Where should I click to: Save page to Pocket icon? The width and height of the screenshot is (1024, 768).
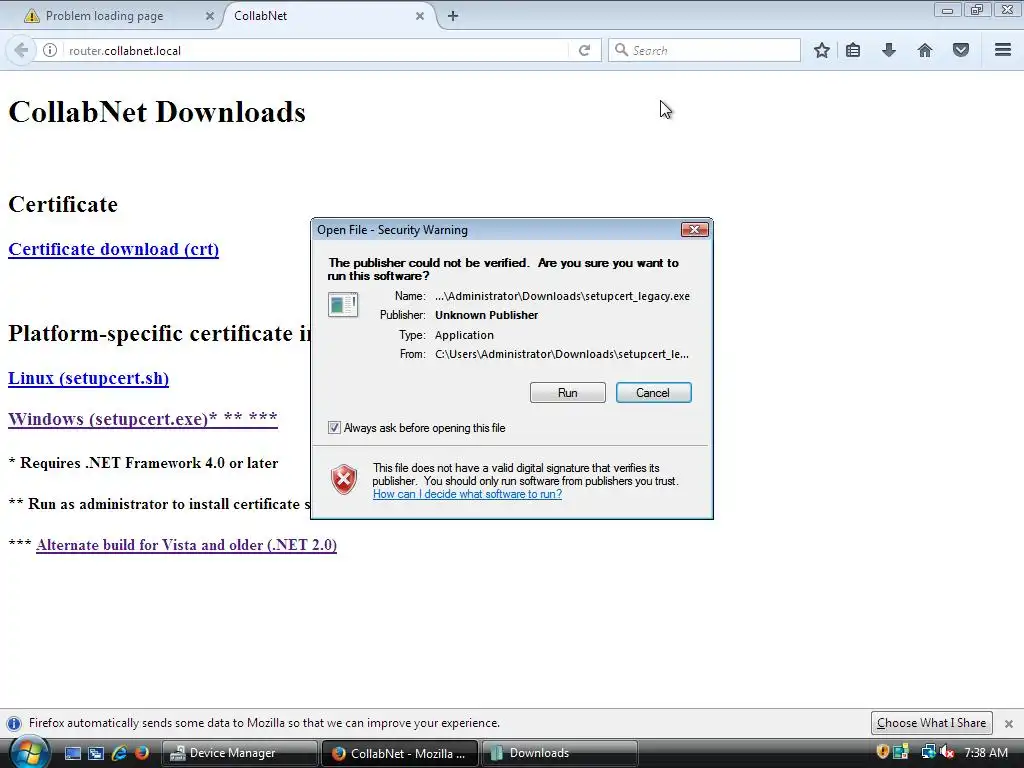961,50
